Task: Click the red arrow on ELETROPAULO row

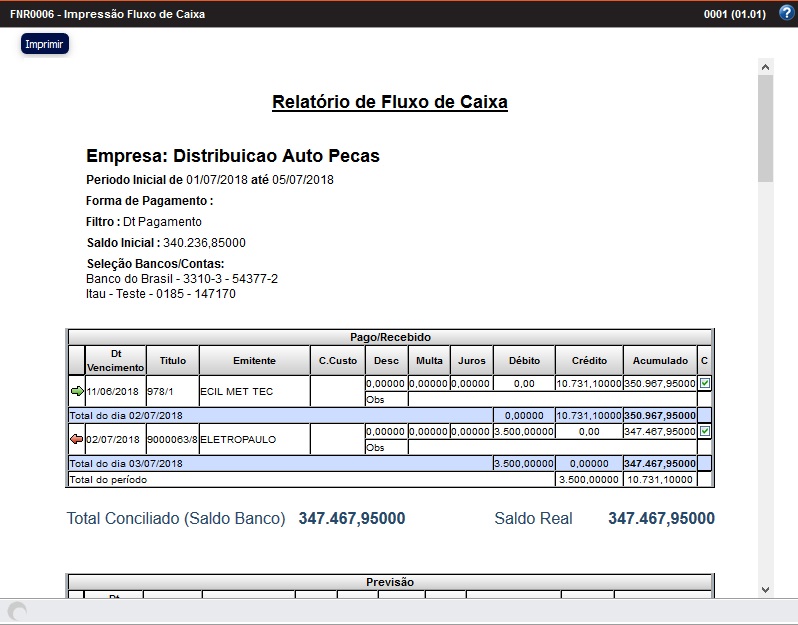Action: (x=77, y=439)
